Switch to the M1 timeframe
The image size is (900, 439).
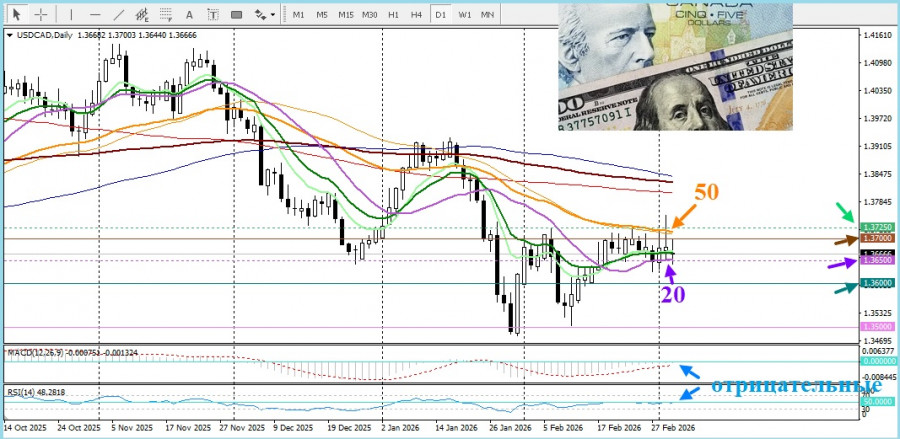[x=298, y=14]
